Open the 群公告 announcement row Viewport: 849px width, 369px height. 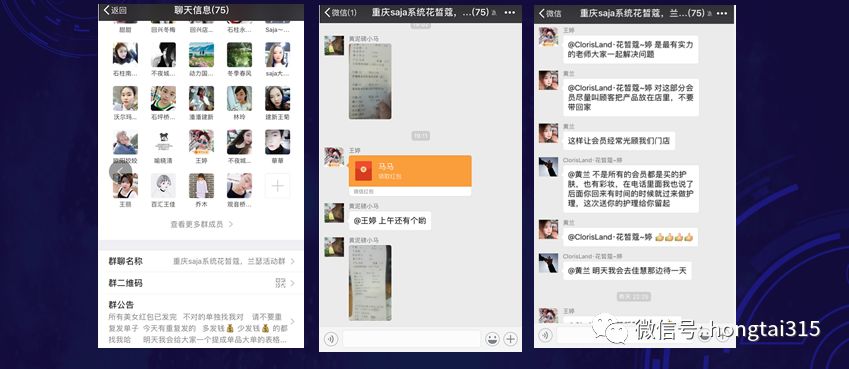201,321
